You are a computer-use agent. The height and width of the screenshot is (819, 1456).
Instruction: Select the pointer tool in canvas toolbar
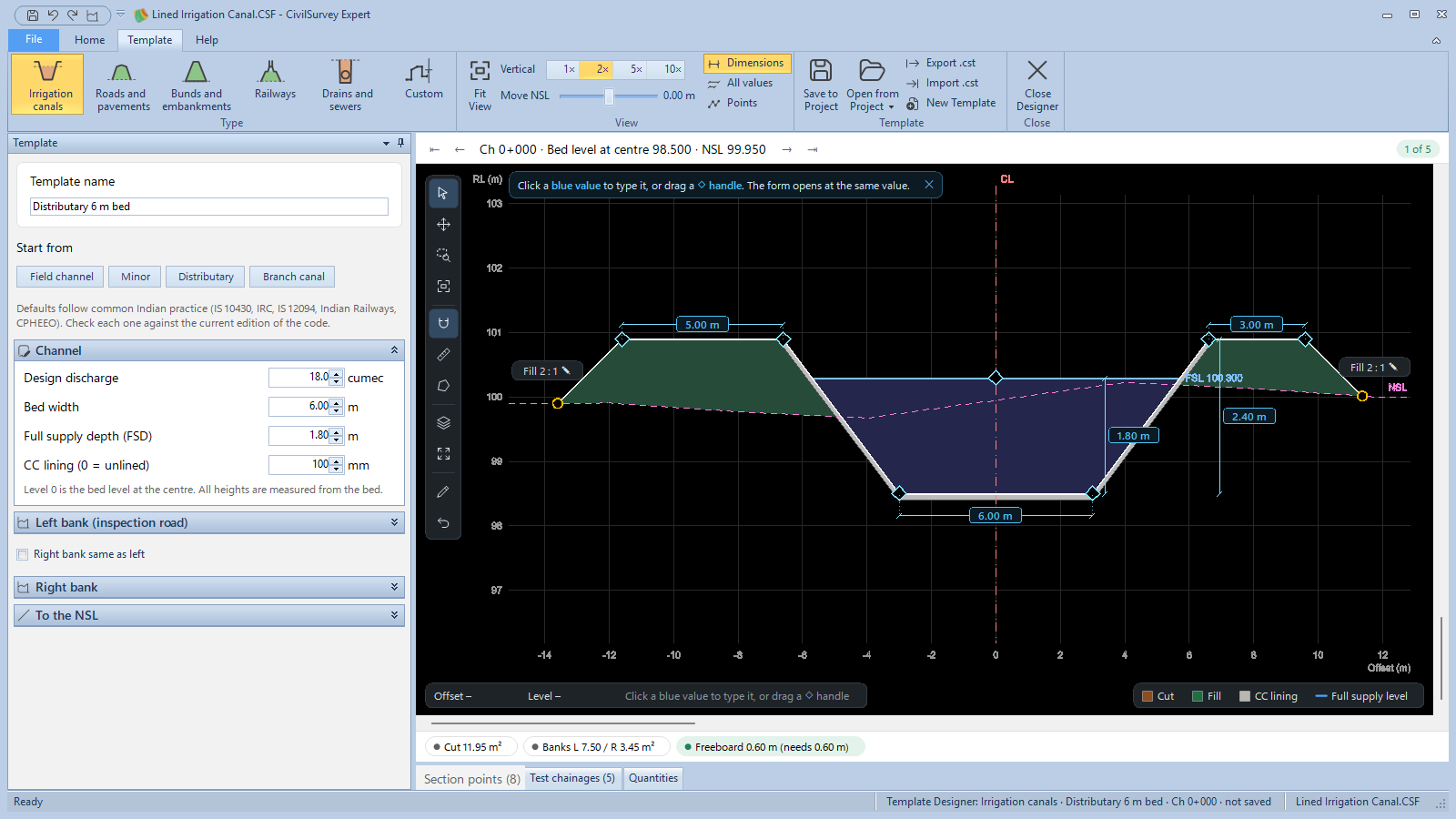pyautogui.click(x=443, y=193)
